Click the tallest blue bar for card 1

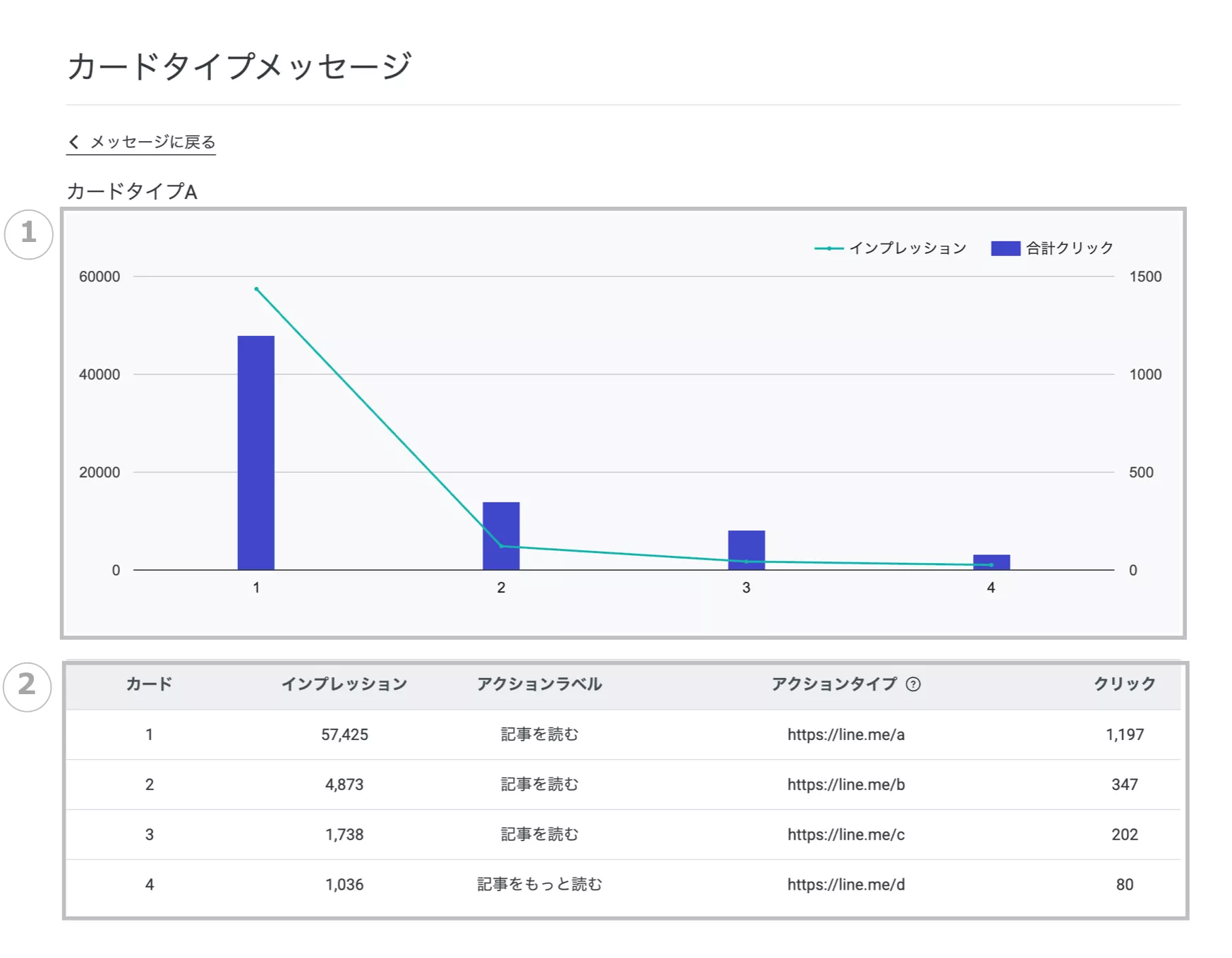tap(255, 452)
